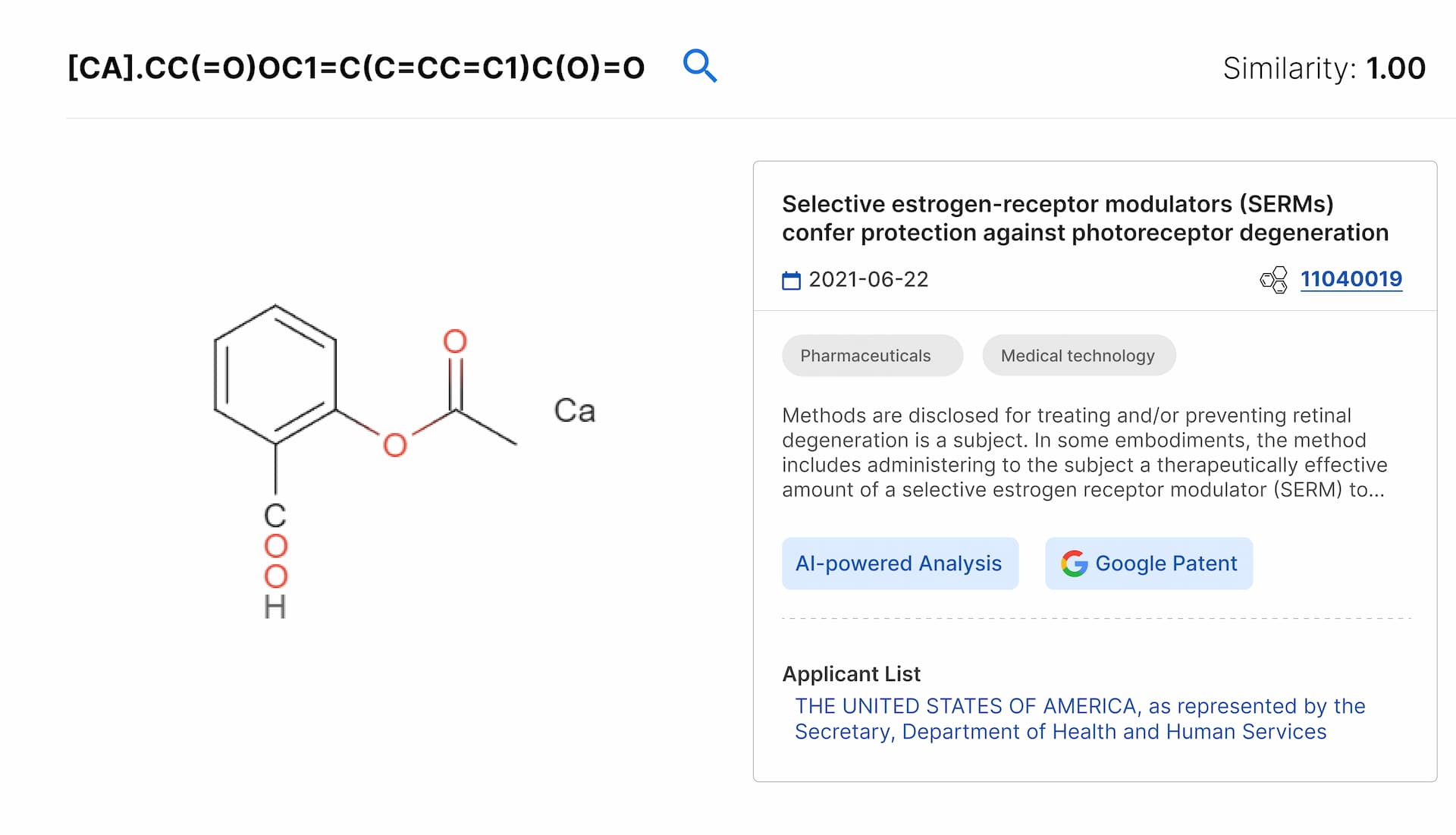Click the top red carbonyl oxygen atom

pyautogui.click(x=455, y=341)
